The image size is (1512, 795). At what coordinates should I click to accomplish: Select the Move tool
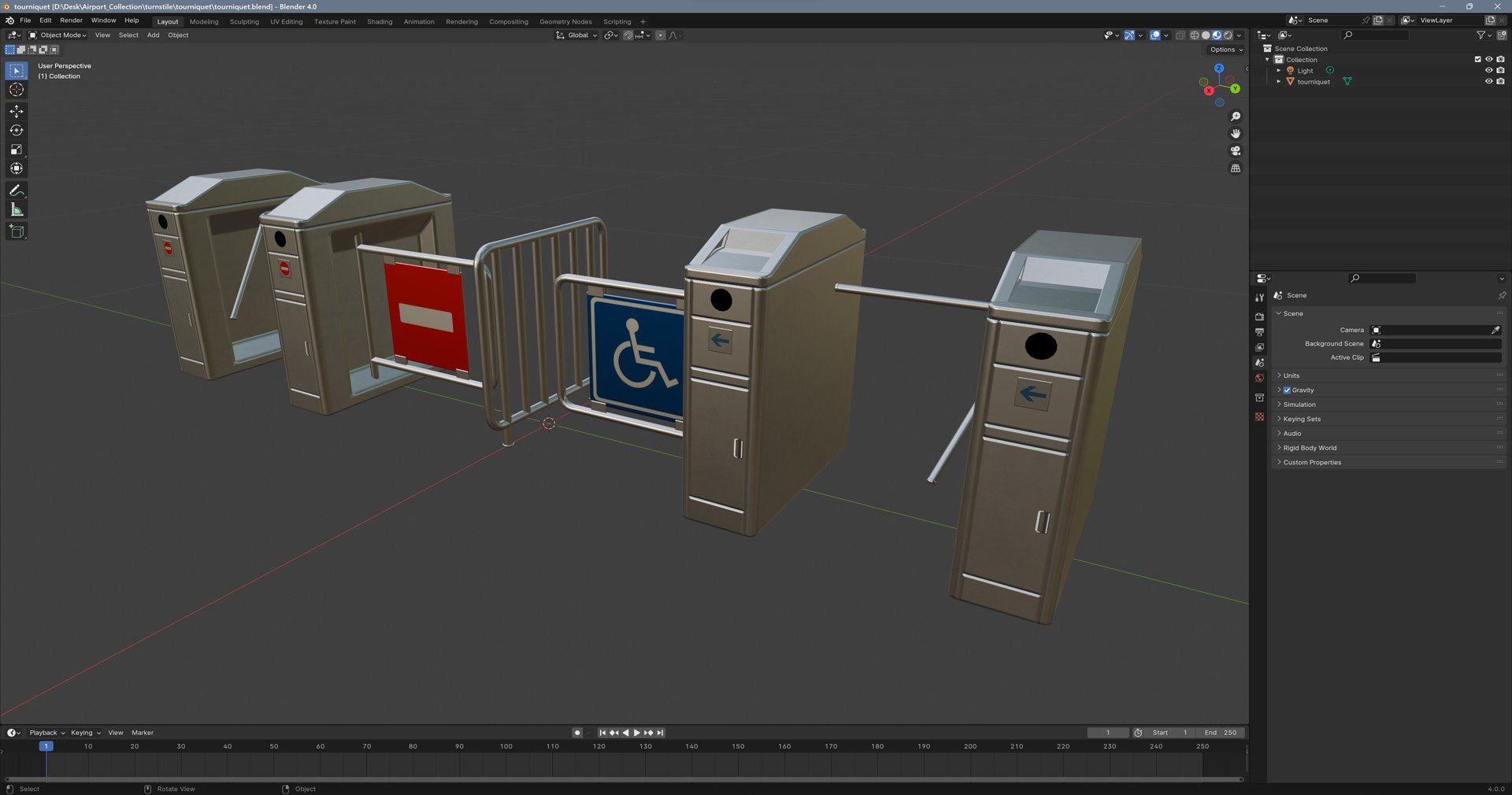(x=17, y=112)
